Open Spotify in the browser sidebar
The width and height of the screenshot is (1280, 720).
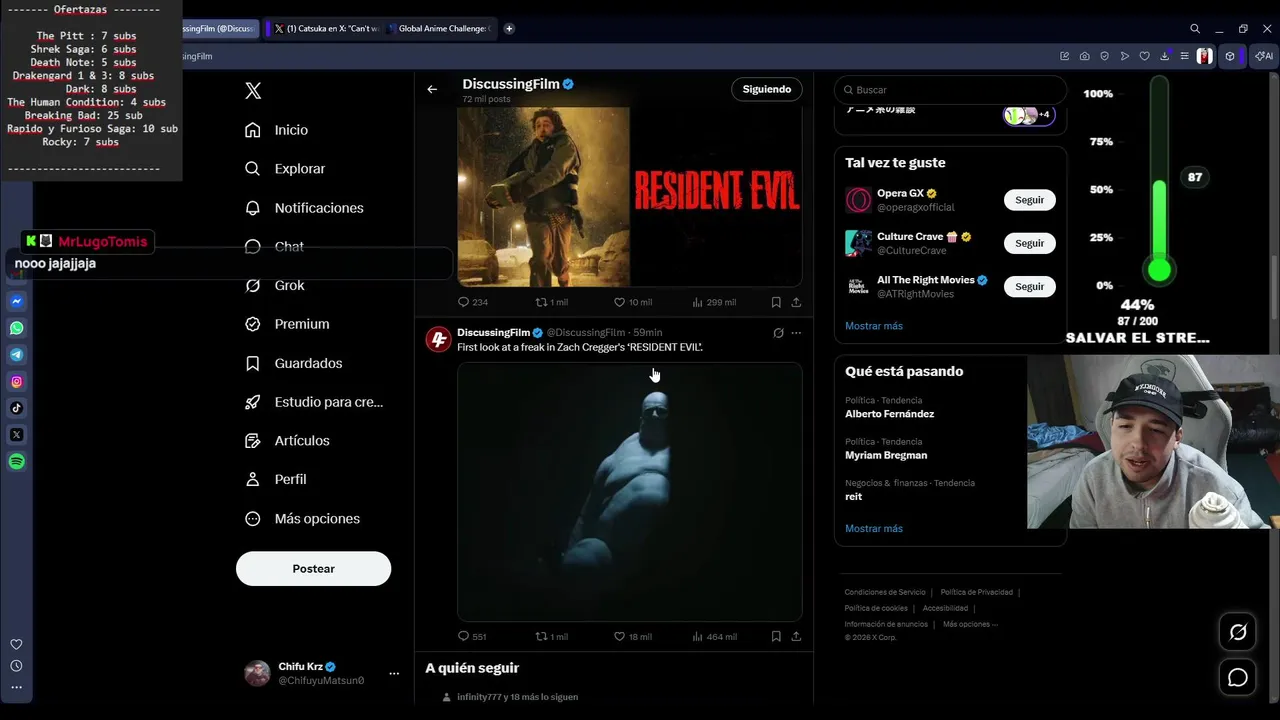point(17,461)
